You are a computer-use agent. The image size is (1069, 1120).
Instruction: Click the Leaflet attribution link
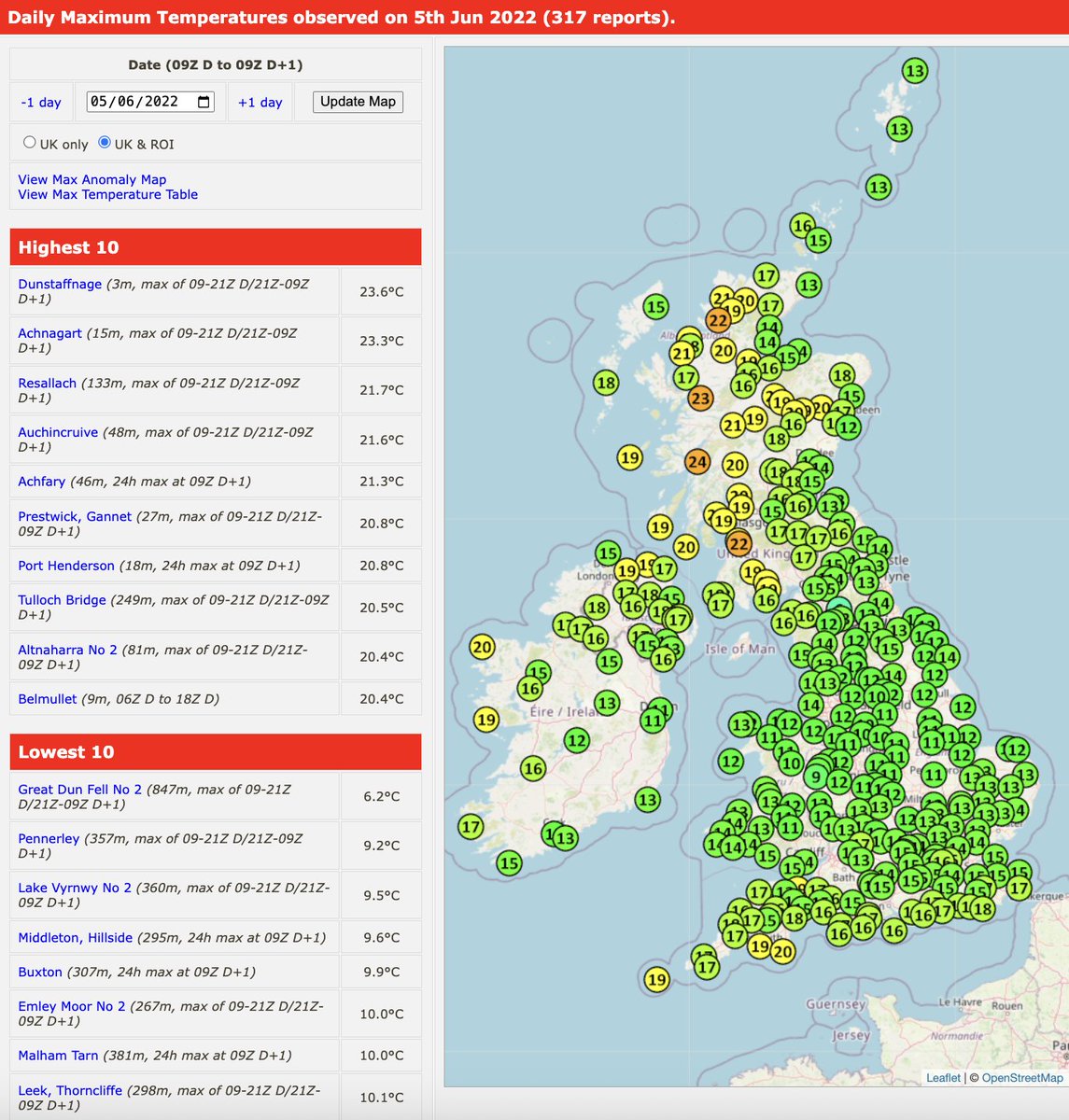point(943,1078)
